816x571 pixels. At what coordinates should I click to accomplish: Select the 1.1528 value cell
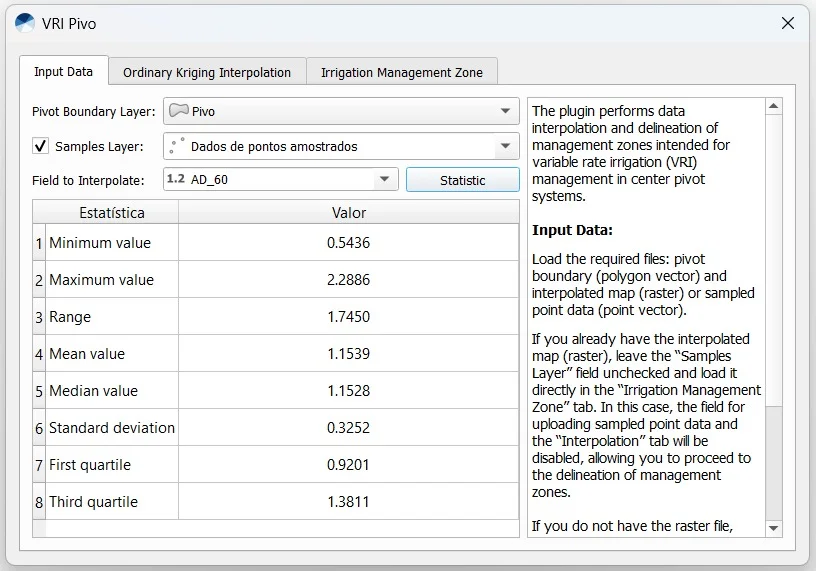point(349,390)
